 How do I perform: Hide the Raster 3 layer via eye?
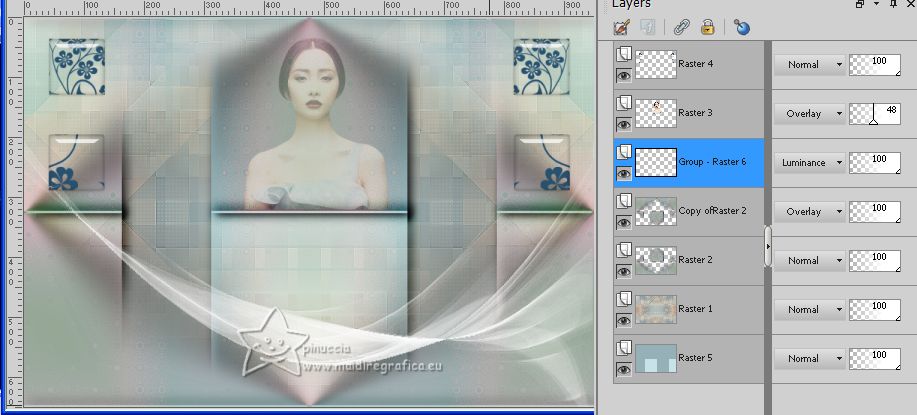coord(624,124)
